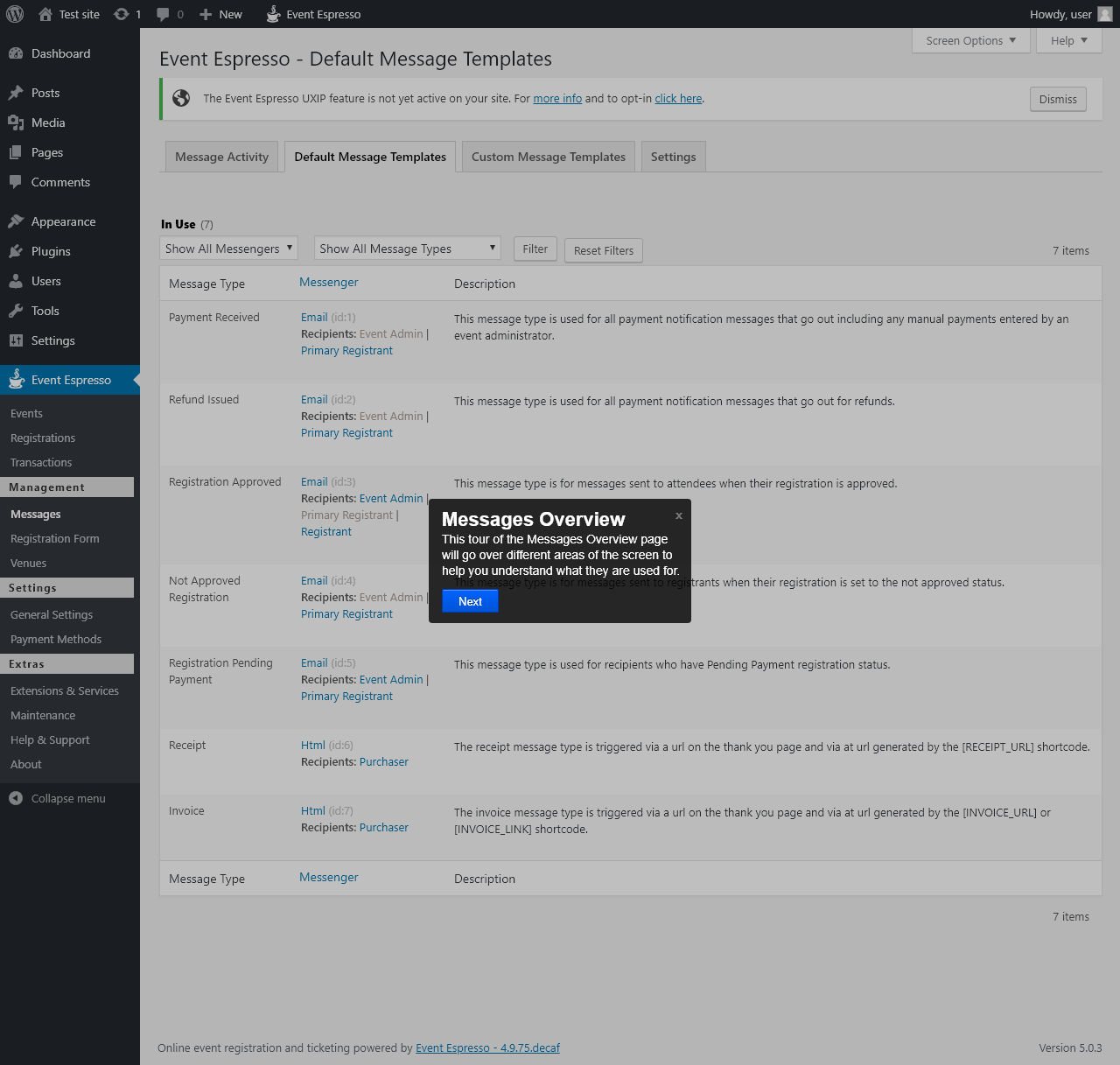Open Help & Support in the sidebar
Viewport: 1120px width, 1065px height.
(50, 739)
